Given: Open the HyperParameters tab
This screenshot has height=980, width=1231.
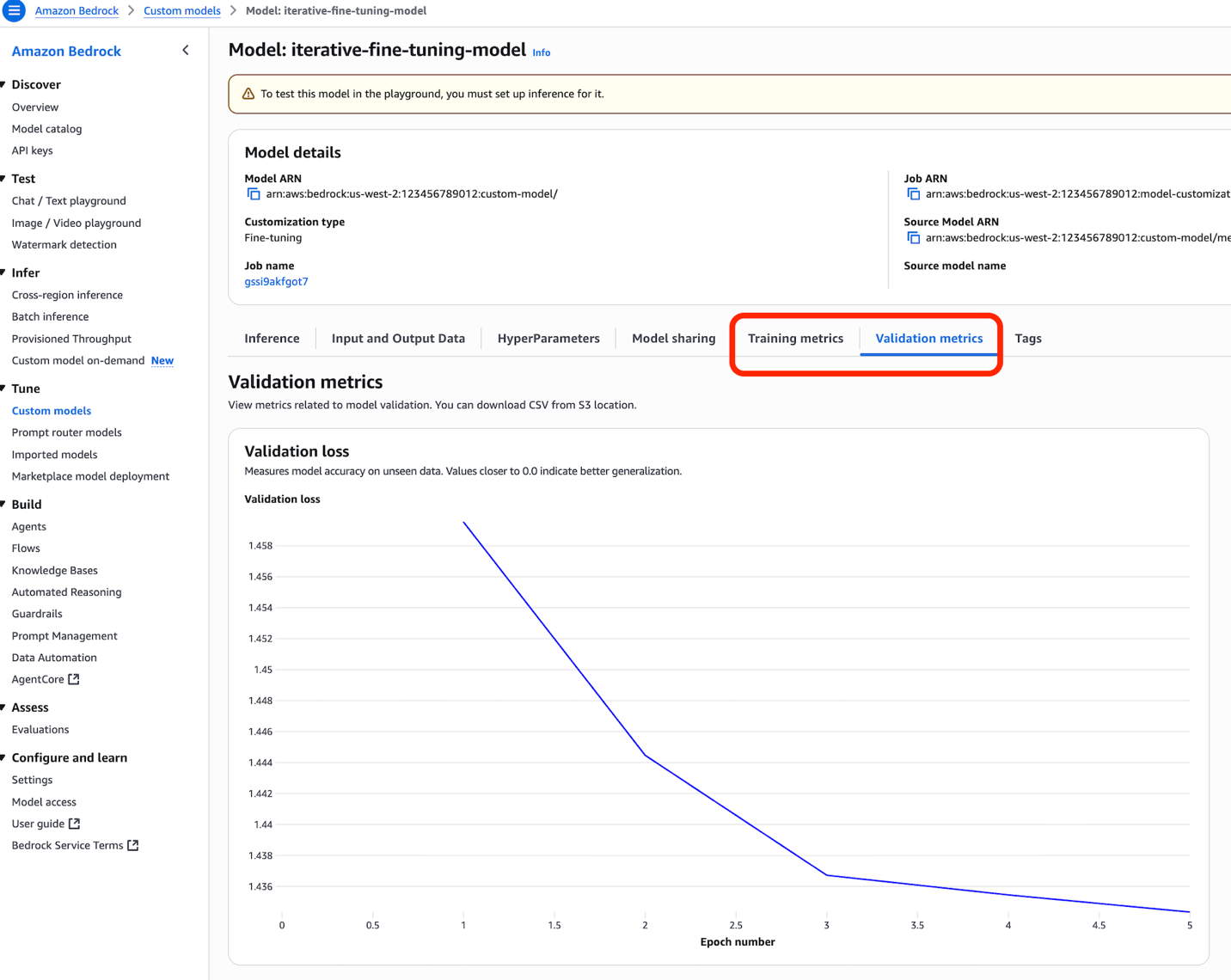Looking at the screenshot, I should tap(548, 338).
